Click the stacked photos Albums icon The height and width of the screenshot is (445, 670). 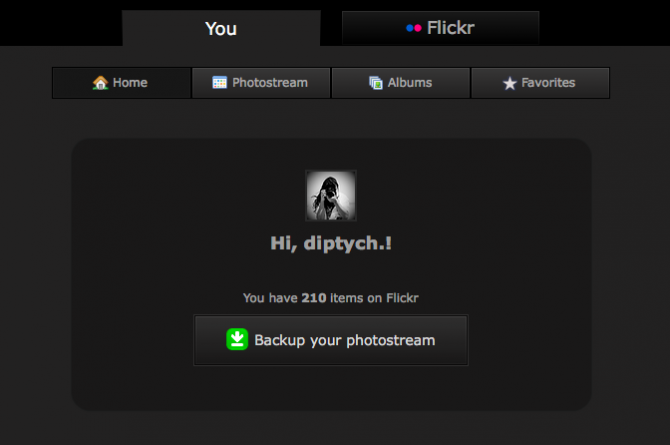tap(376, 83)
